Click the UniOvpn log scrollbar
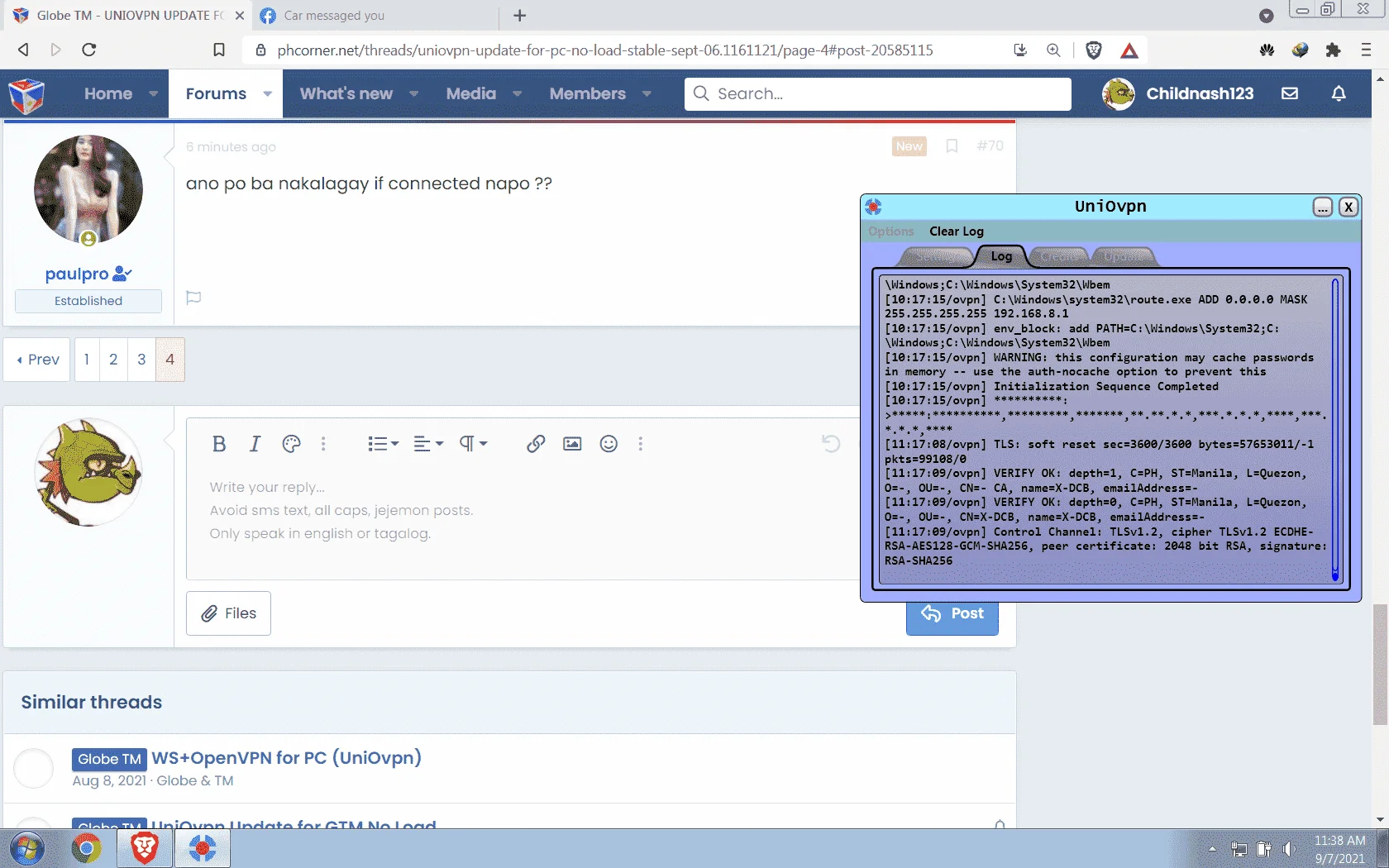Screen dimensions: 1389x868 point(1335,430)
